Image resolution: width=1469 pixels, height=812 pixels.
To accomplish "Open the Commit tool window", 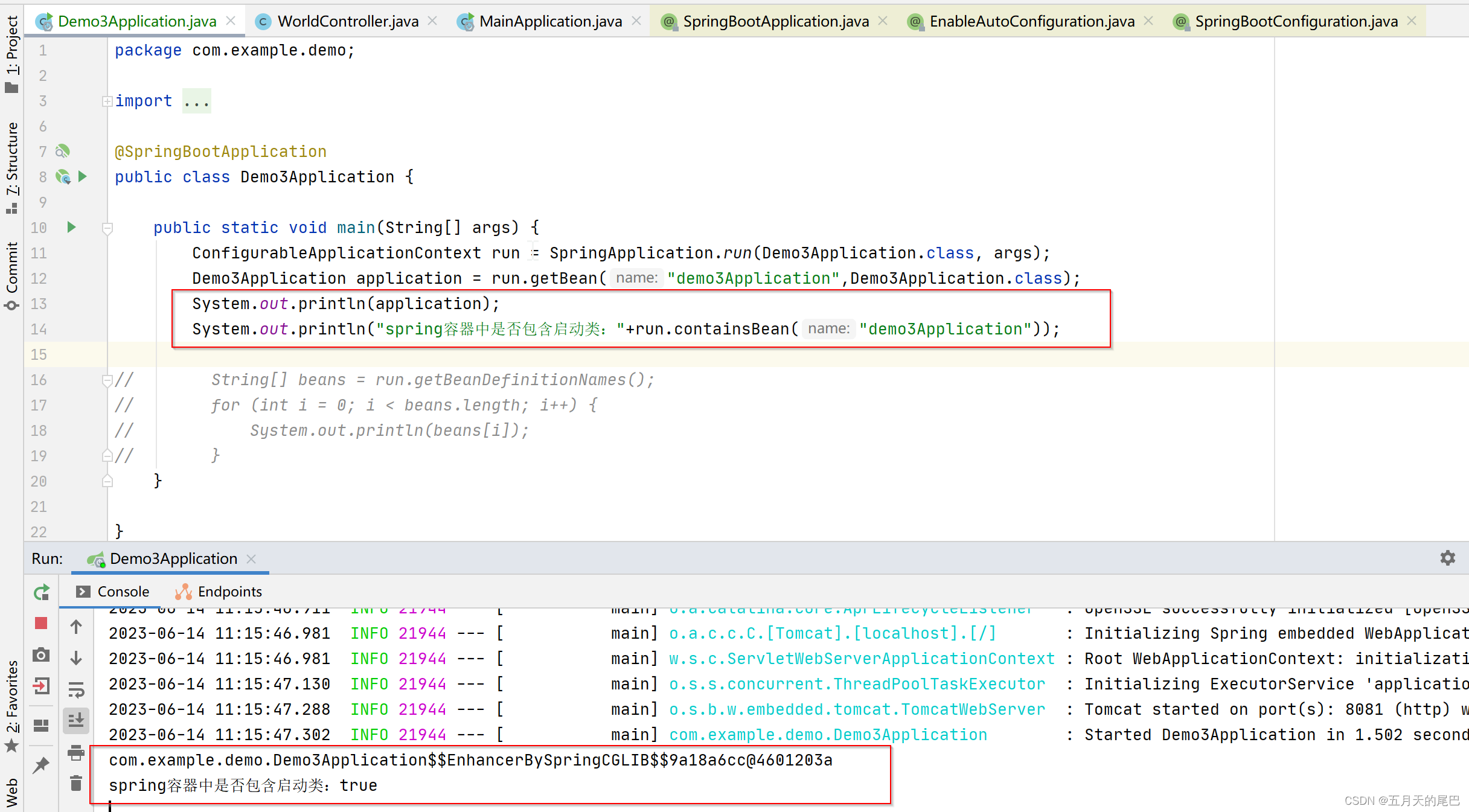I will [x=12, y=276].
